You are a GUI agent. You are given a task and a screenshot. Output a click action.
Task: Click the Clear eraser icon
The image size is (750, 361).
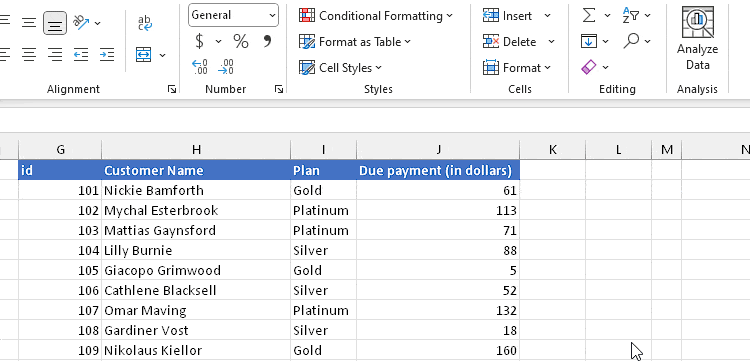589,67
